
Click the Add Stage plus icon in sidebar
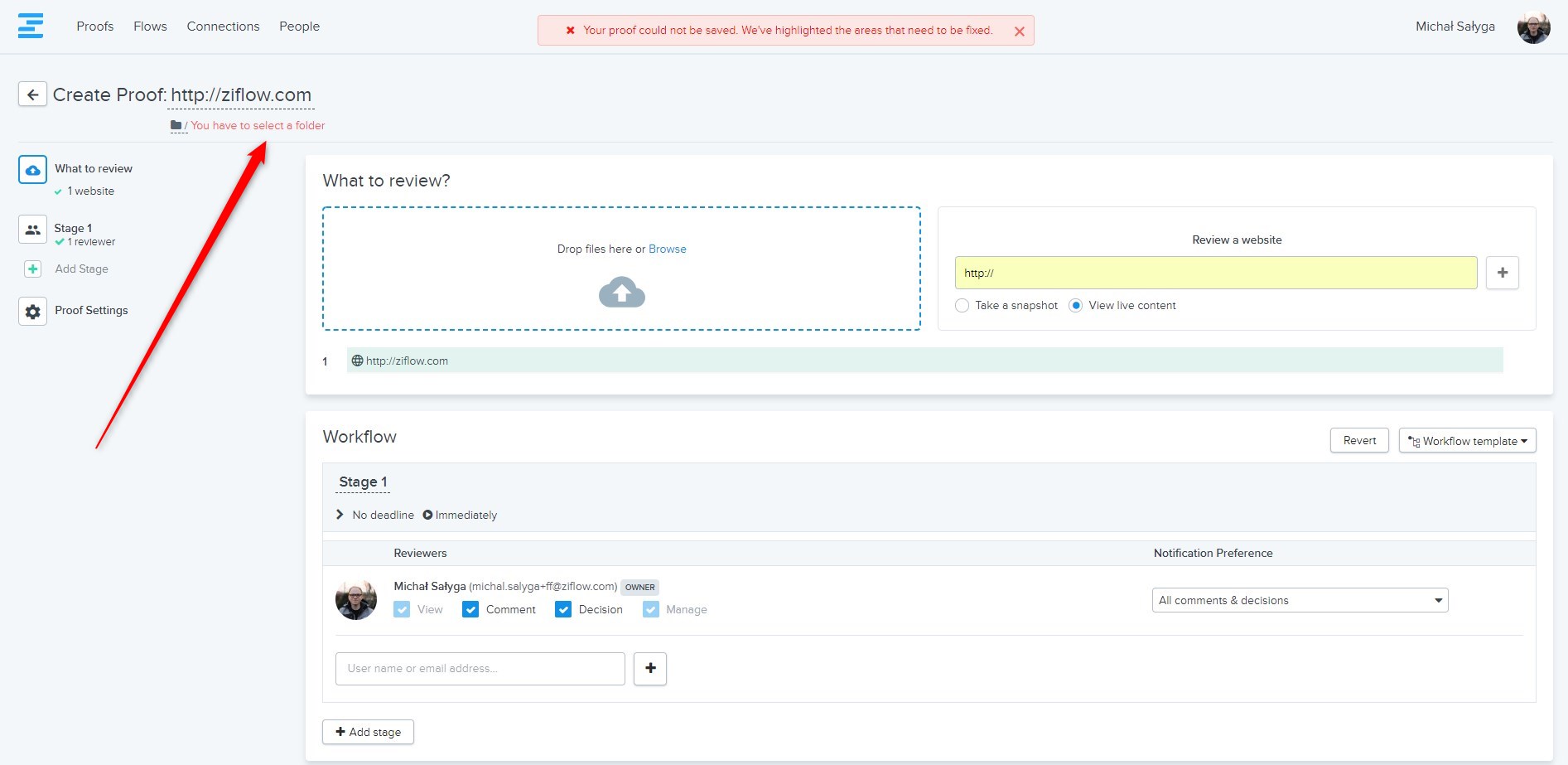coord(33,269)
